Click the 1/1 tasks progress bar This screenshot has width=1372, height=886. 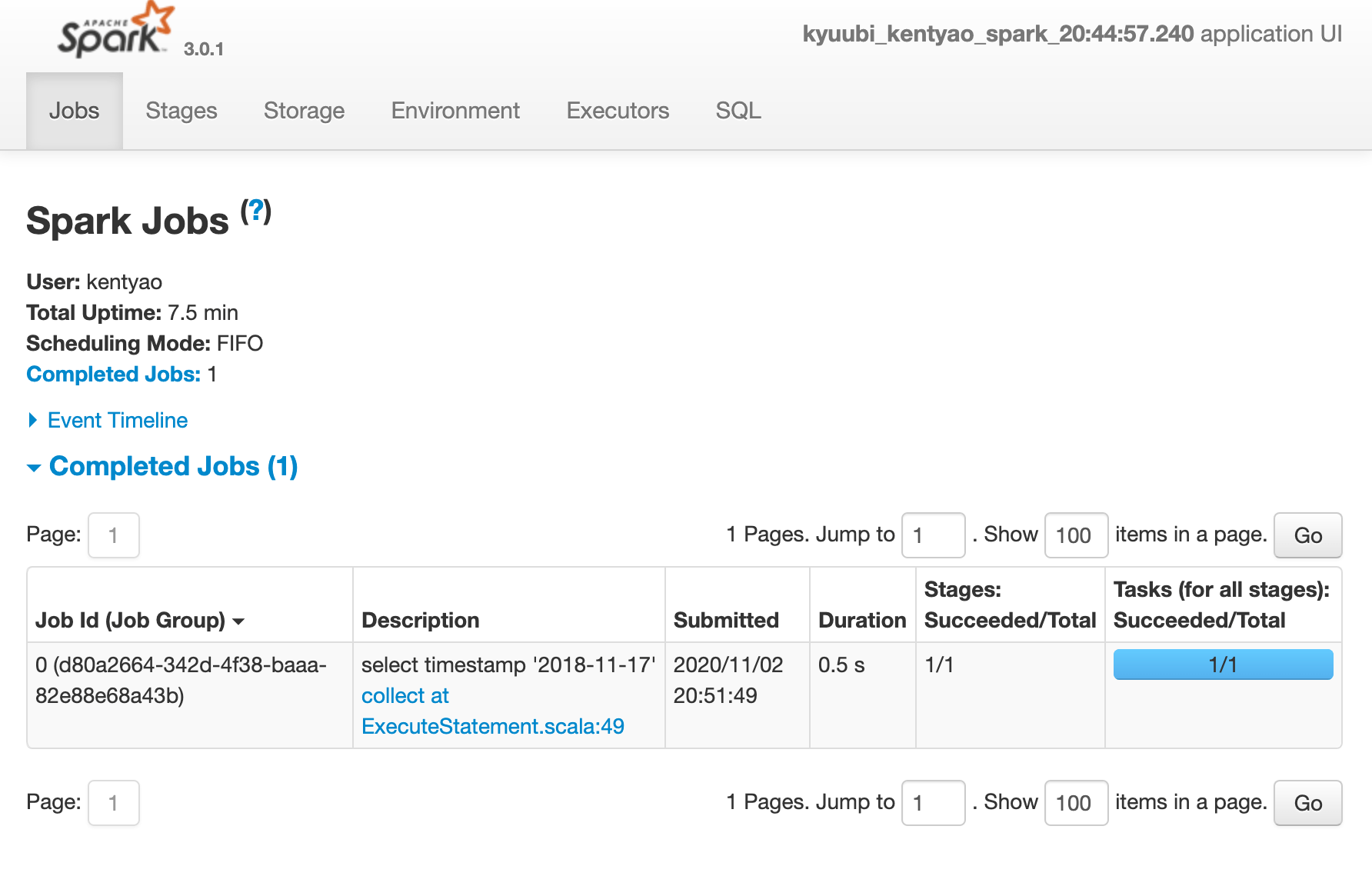coord(1223,664)
